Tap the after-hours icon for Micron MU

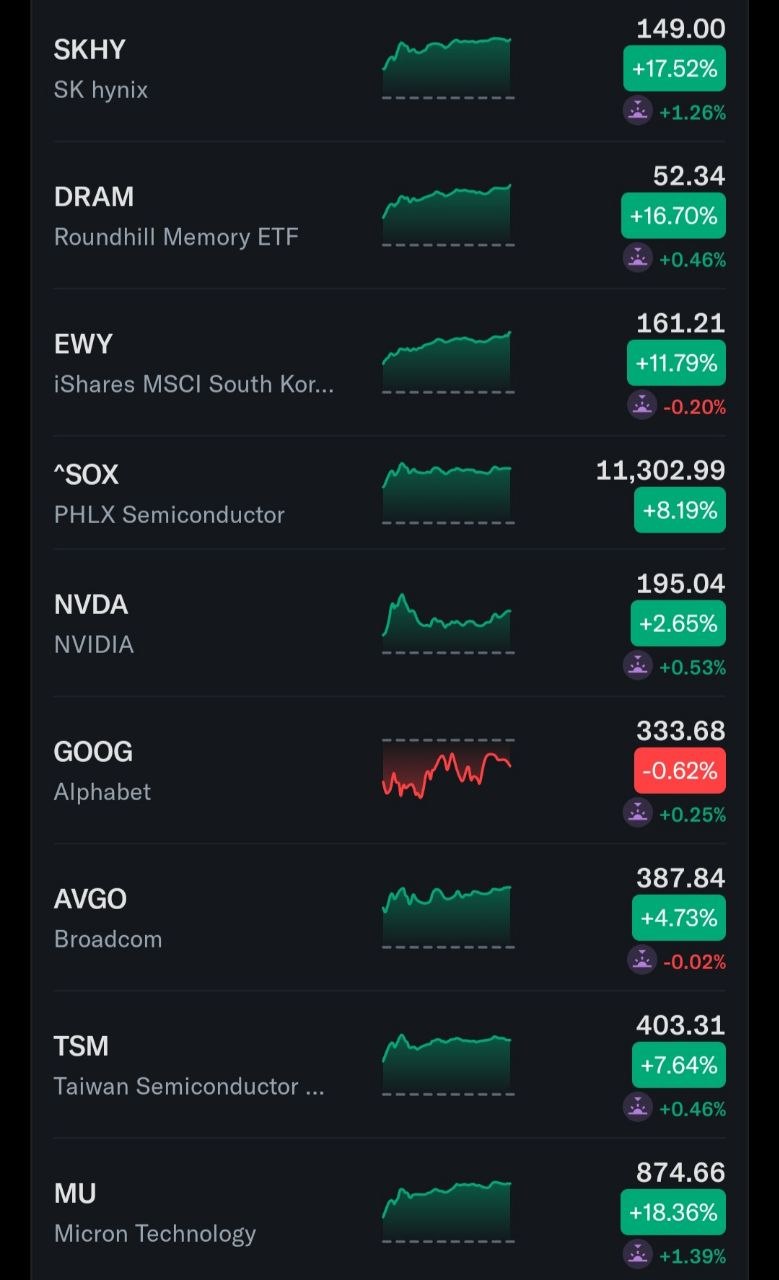pos(638,1255)
